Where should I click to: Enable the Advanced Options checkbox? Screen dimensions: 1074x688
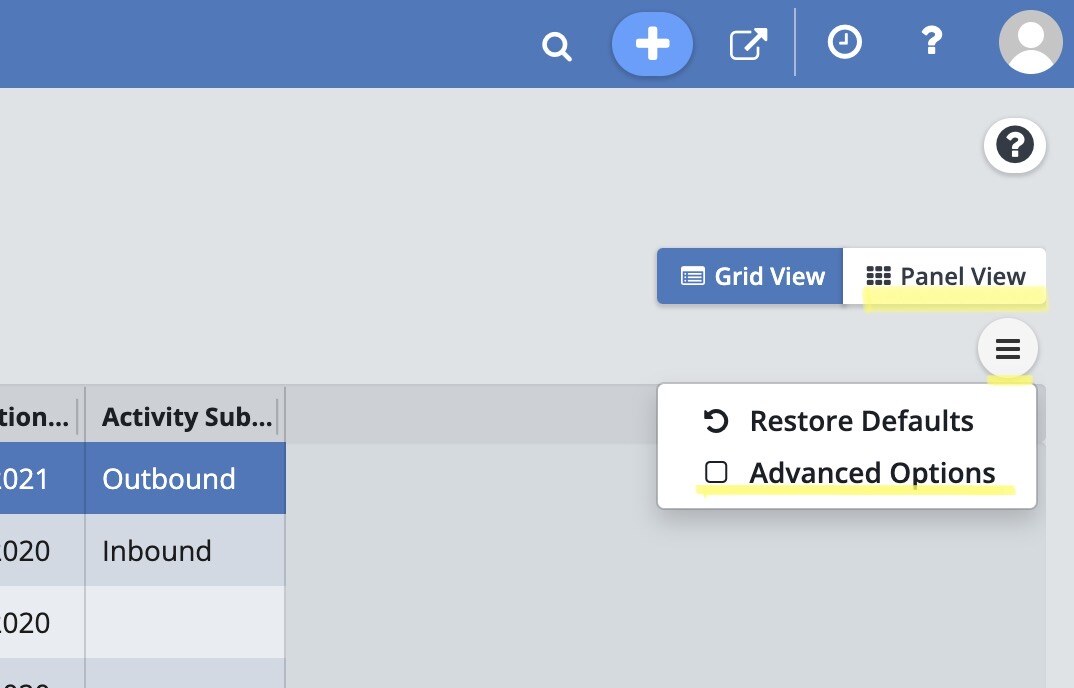tap(716, 473)
